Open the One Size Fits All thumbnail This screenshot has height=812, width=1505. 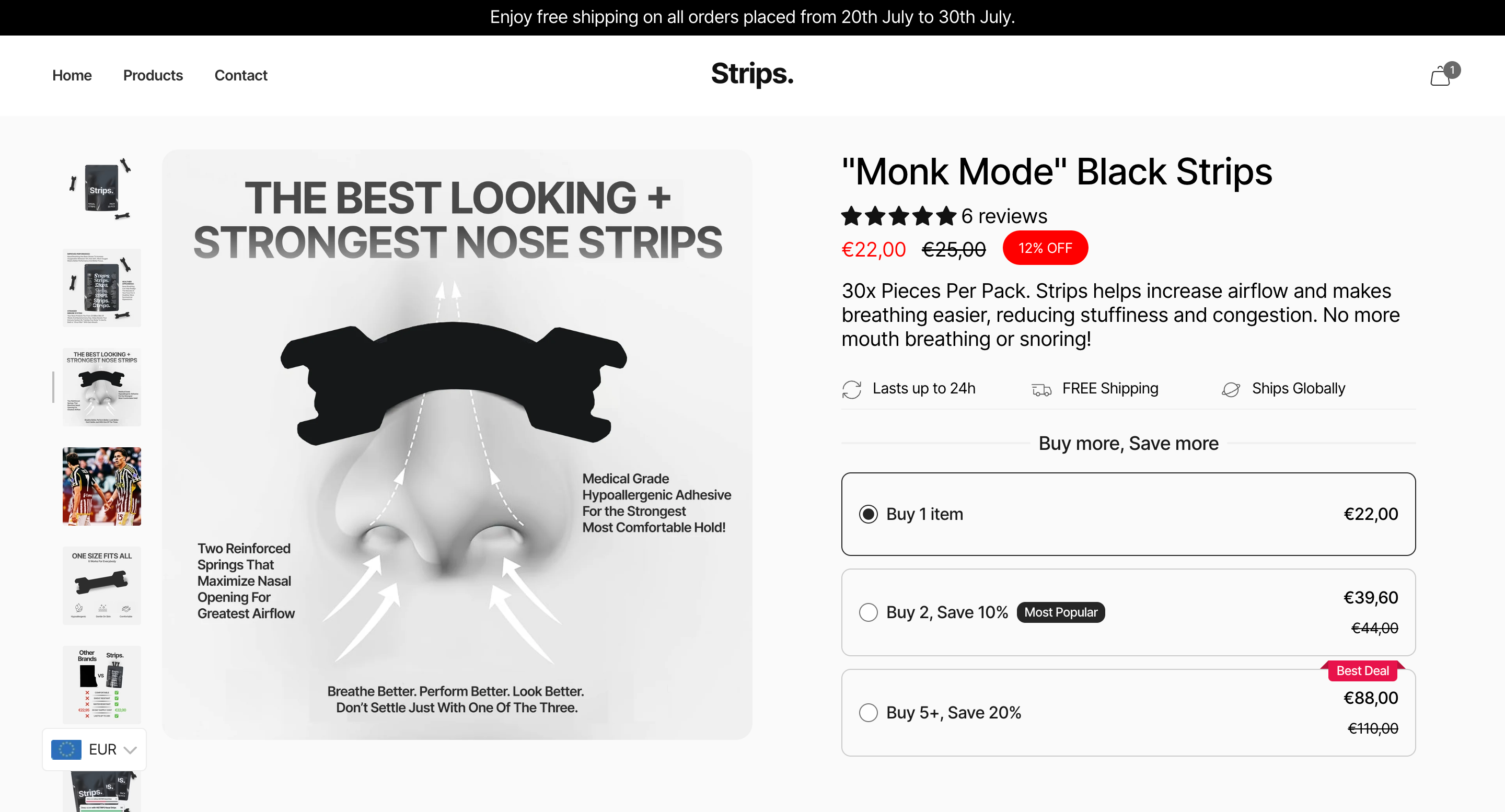tap(102, 585)
